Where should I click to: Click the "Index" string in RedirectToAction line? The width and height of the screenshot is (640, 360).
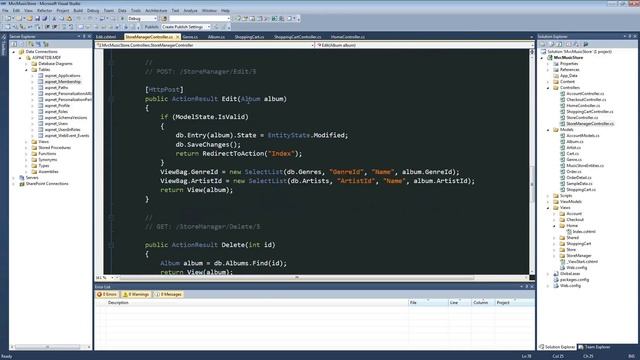pos(281,154)
